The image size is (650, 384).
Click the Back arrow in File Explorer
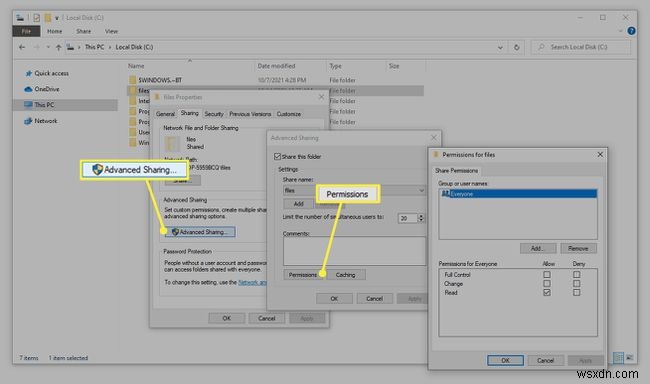(x=22, y=47)
